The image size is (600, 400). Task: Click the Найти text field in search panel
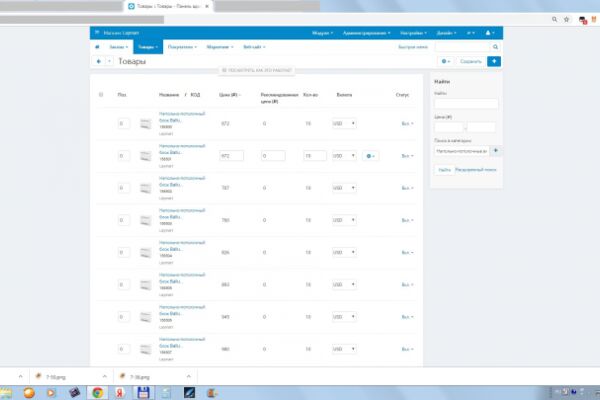point(466,104)
